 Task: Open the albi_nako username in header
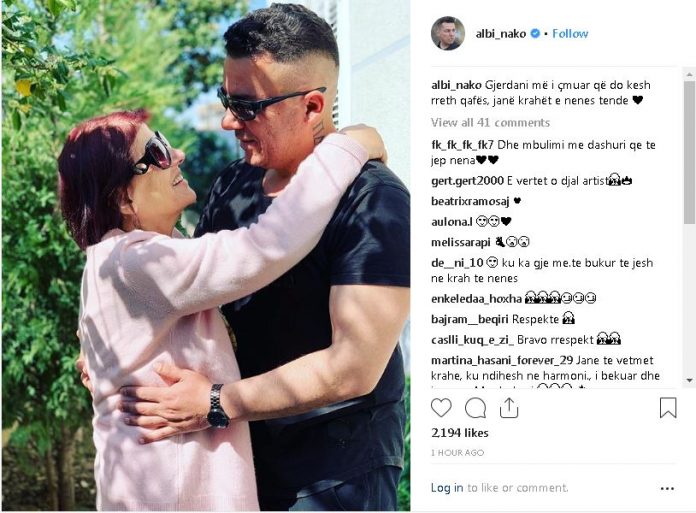tap(501, 34)
